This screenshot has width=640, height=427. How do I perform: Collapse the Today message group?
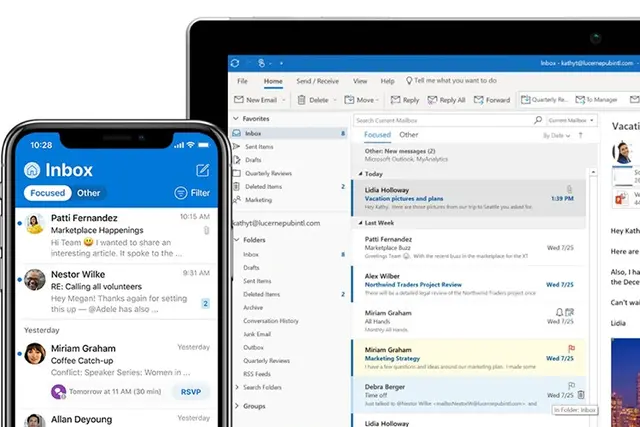[x=360, y=174]
